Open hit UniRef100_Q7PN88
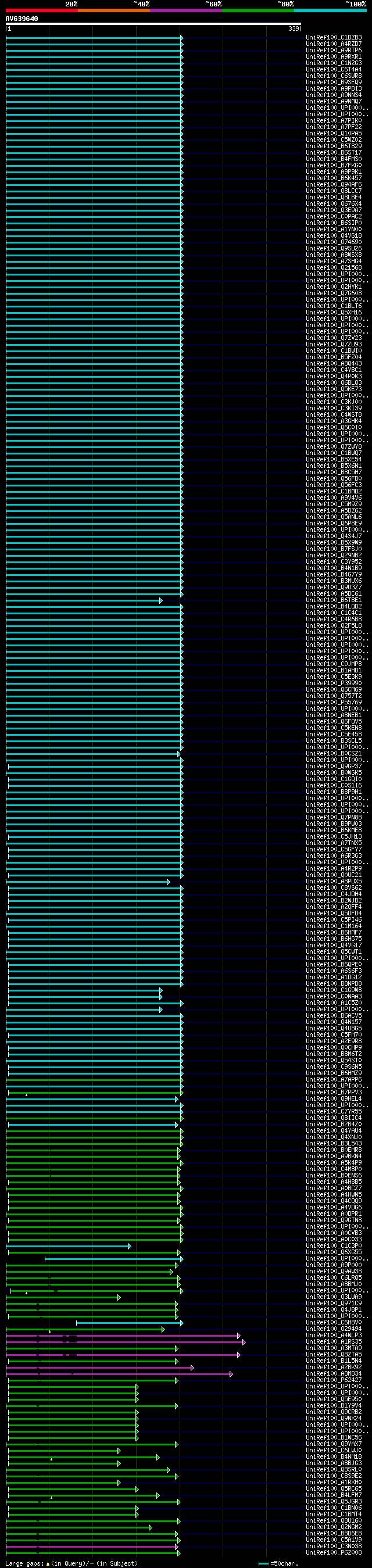This screenshot has height=1568, width=372. 334,818
